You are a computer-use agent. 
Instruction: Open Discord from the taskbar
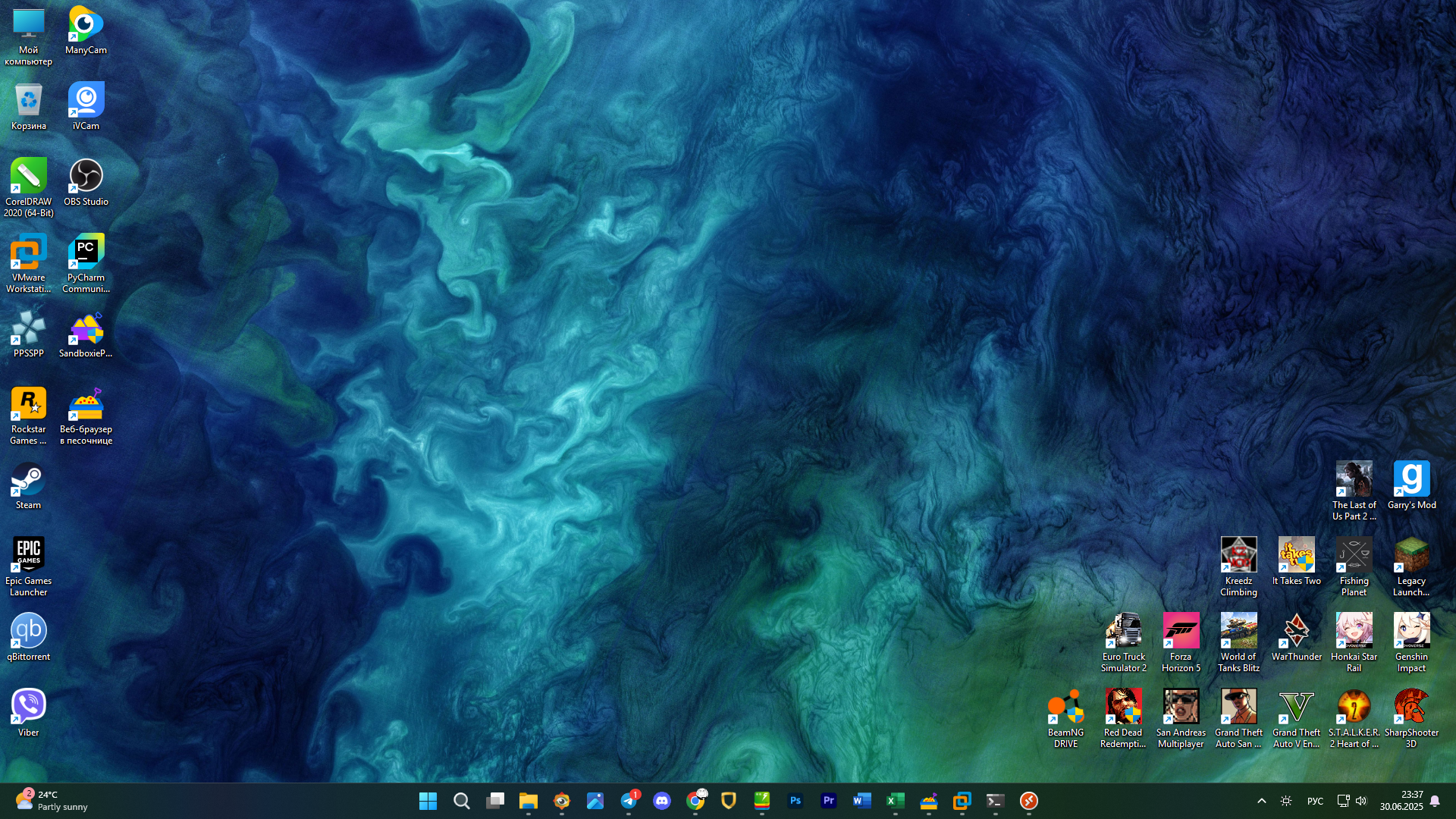(x=662, y=801)
